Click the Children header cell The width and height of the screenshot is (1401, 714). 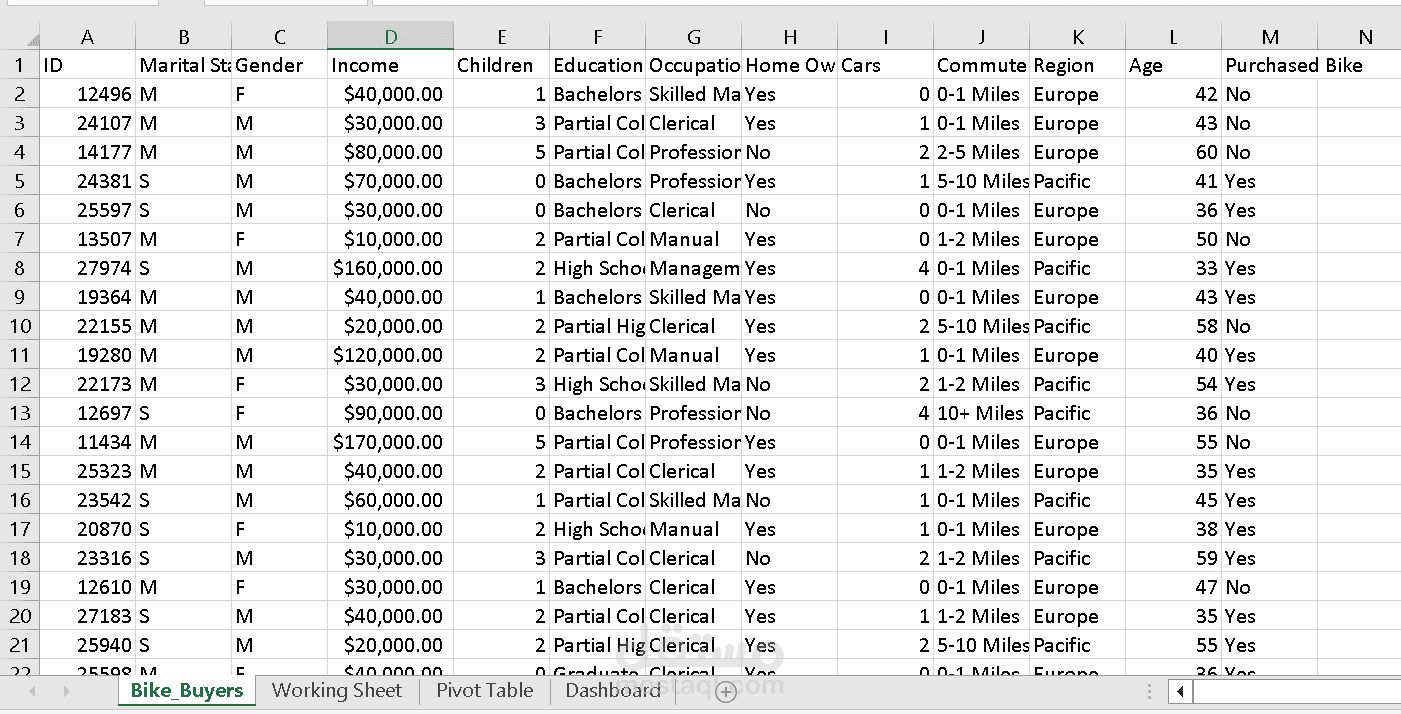click(502, 65)
